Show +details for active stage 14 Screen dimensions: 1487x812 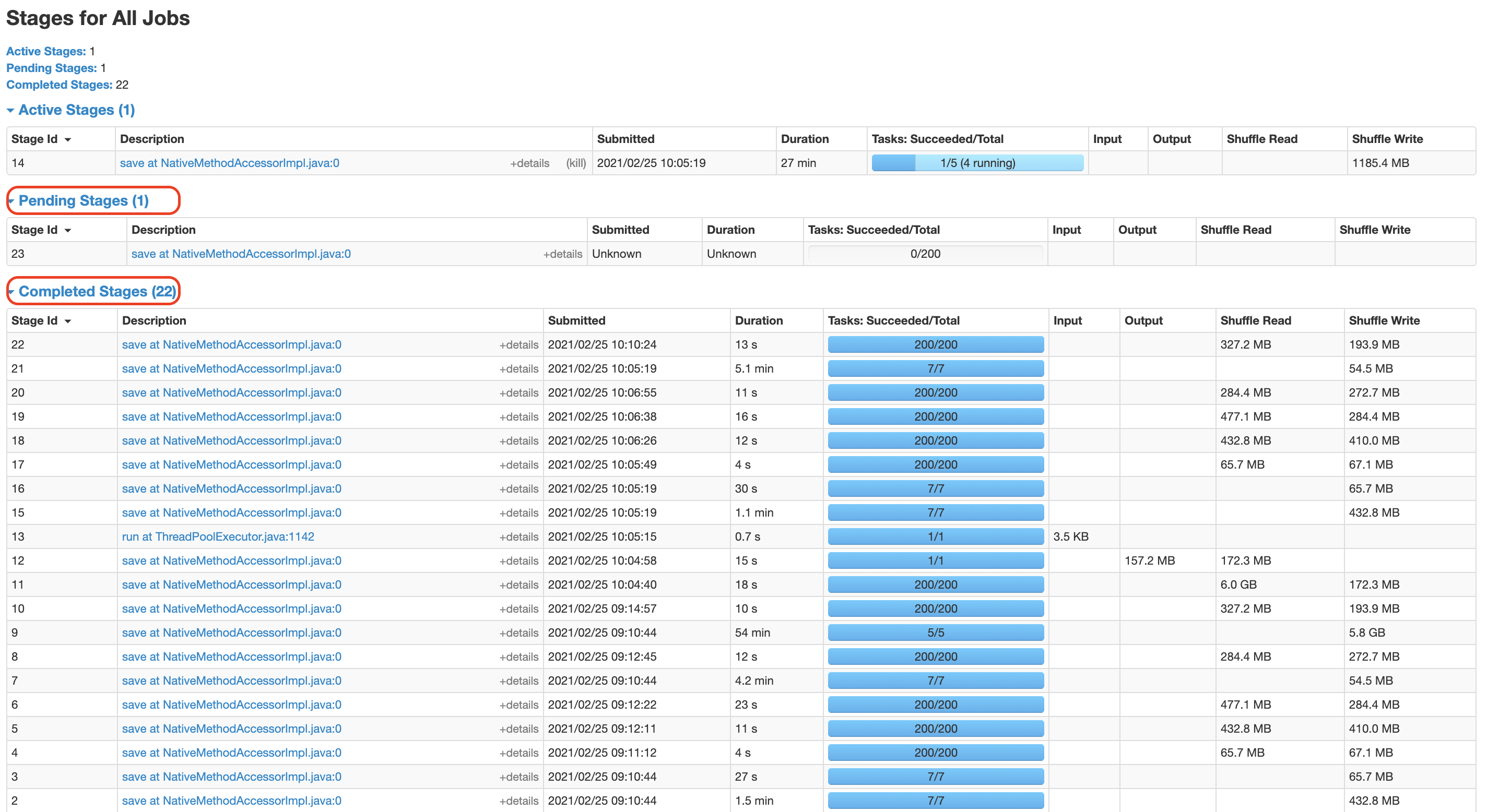pos(529,163)
